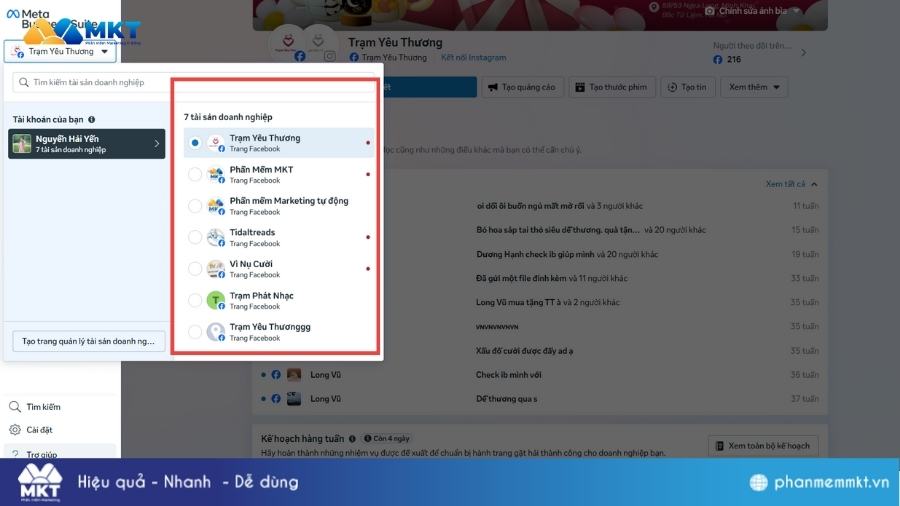The image size is (900, 506).
Task: Click the Facebook icon beside 216 followers count
Action: (x=717, y=60)
